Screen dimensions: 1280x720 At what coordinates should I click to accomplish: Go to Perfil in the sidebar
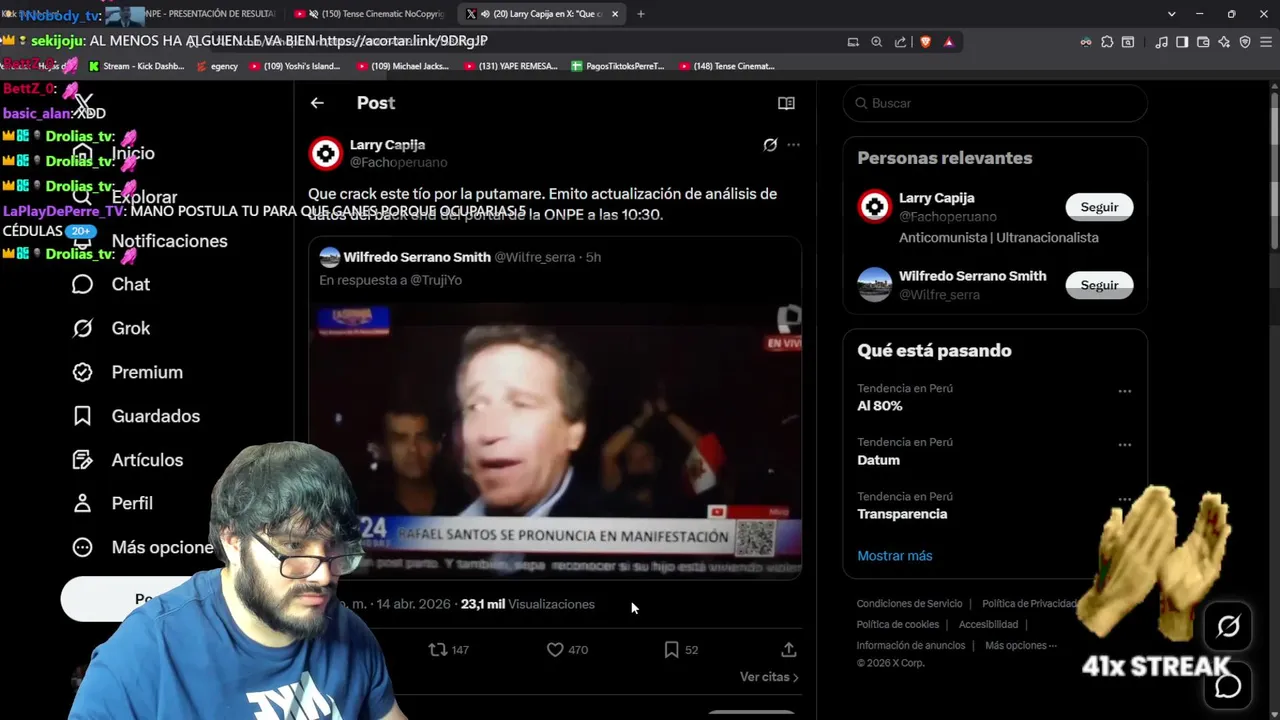(x=112, y=504)
